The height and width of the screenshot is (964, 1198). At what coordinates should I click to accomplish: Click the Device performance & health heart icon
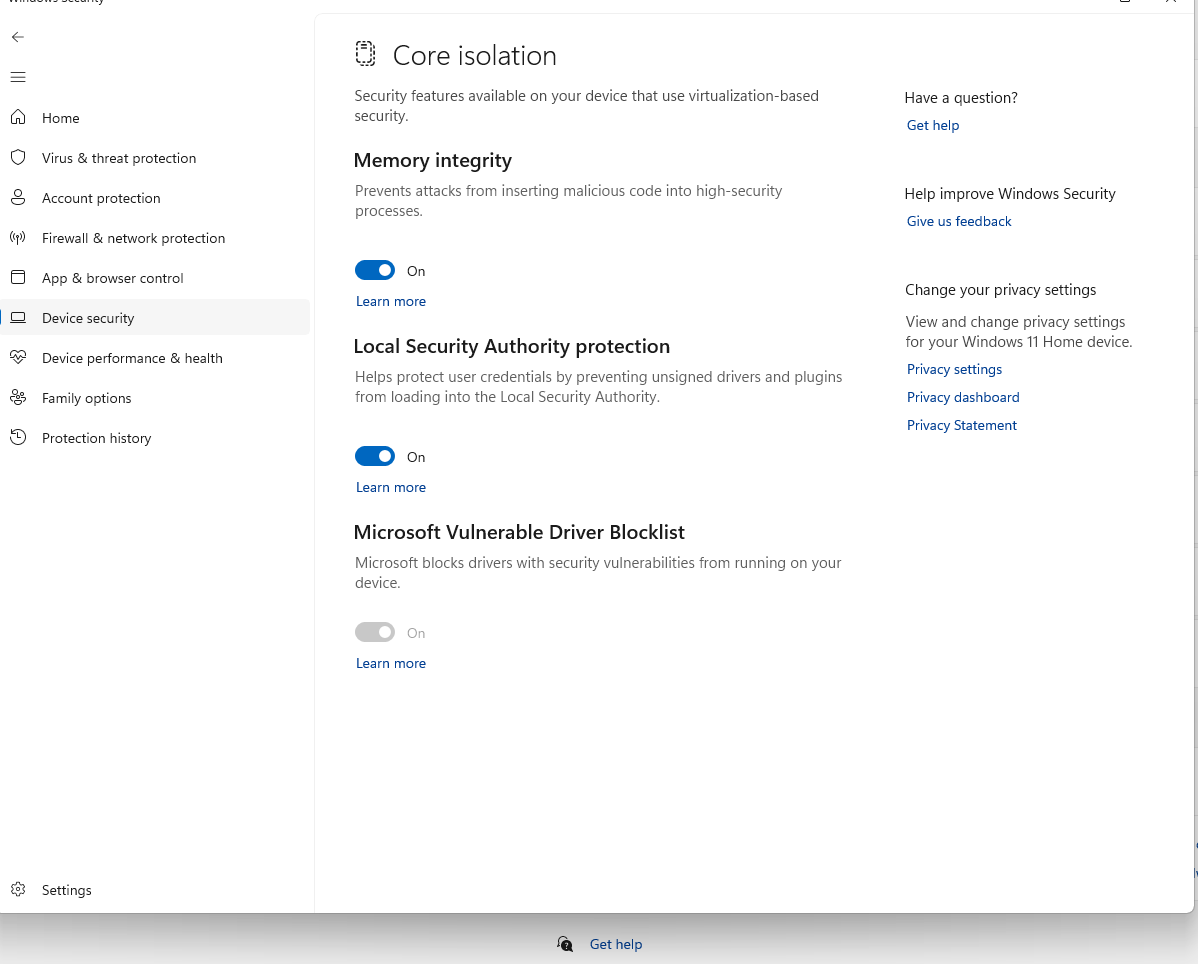tap(18, 358)
